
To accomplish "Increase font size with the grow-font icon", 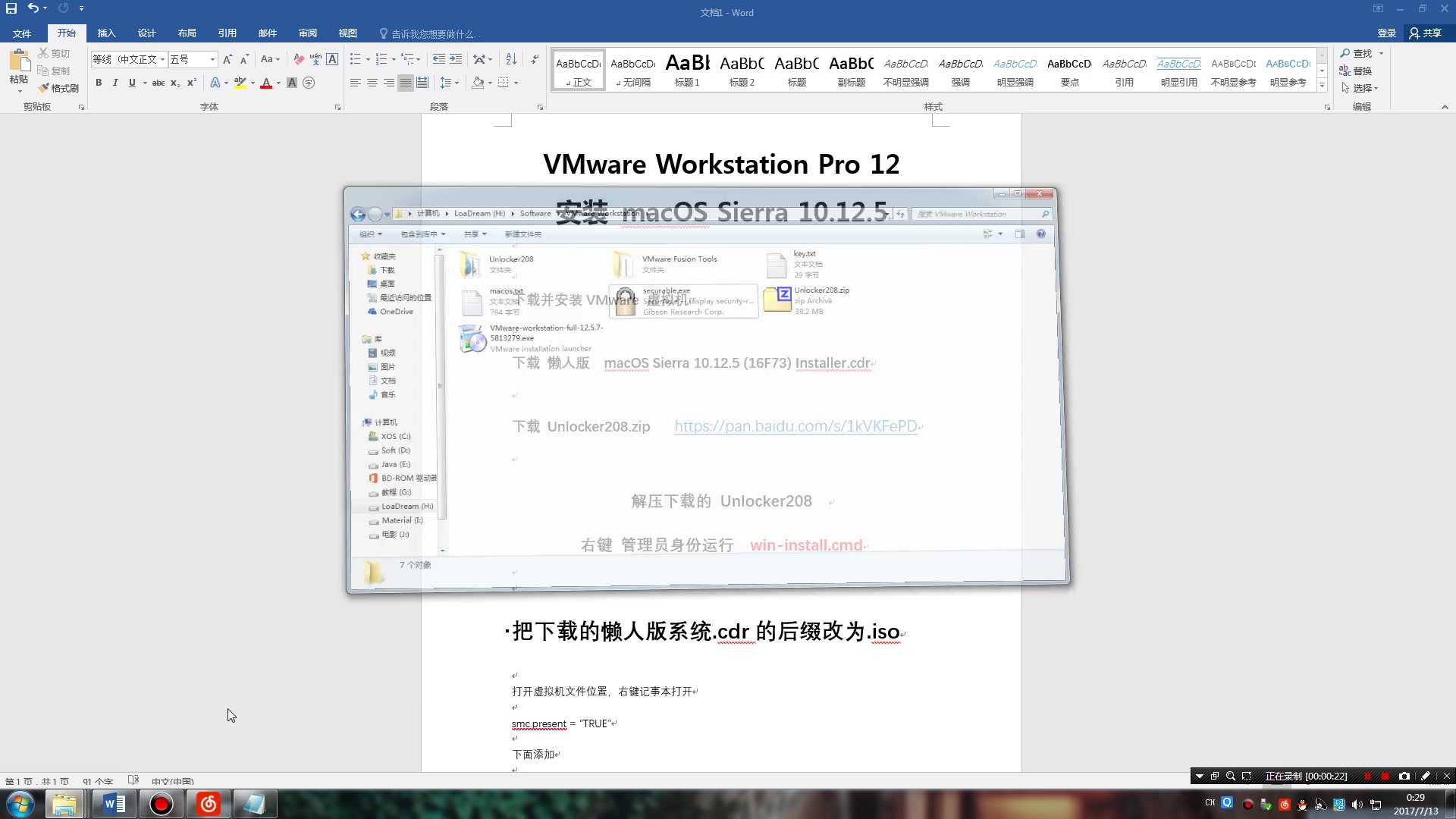I will [227, 59].
